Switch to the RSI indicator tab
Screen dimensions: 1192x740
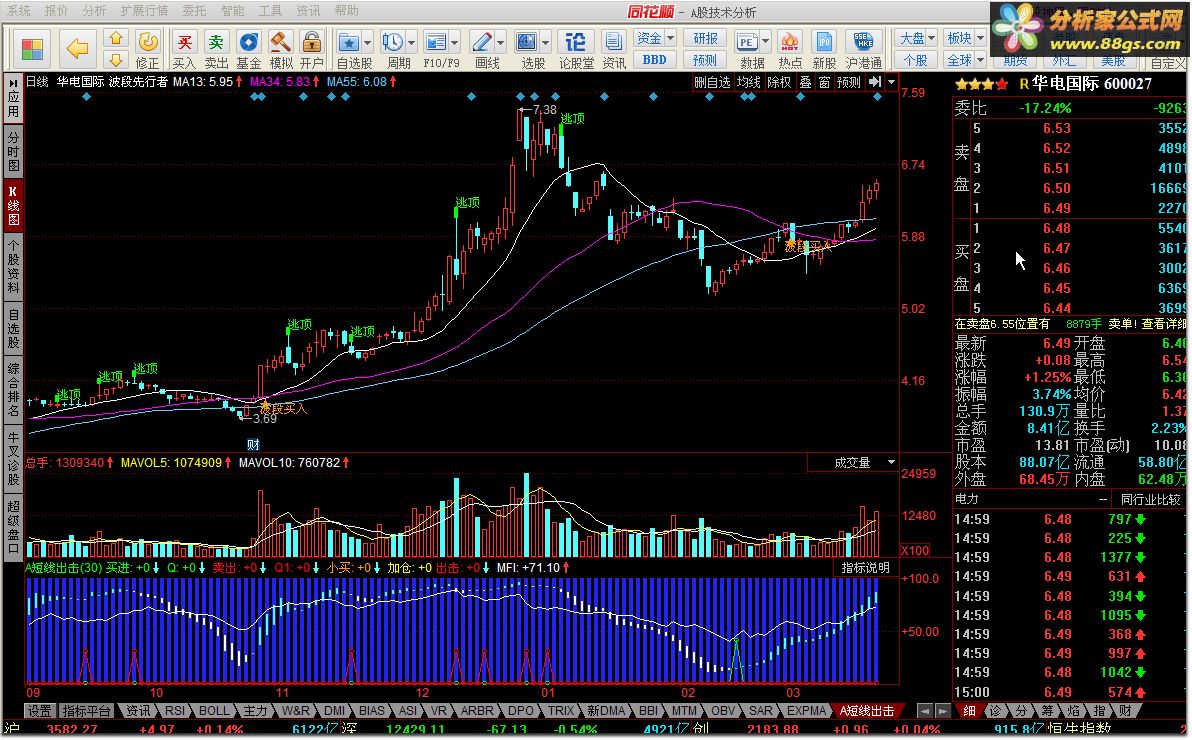175,710
